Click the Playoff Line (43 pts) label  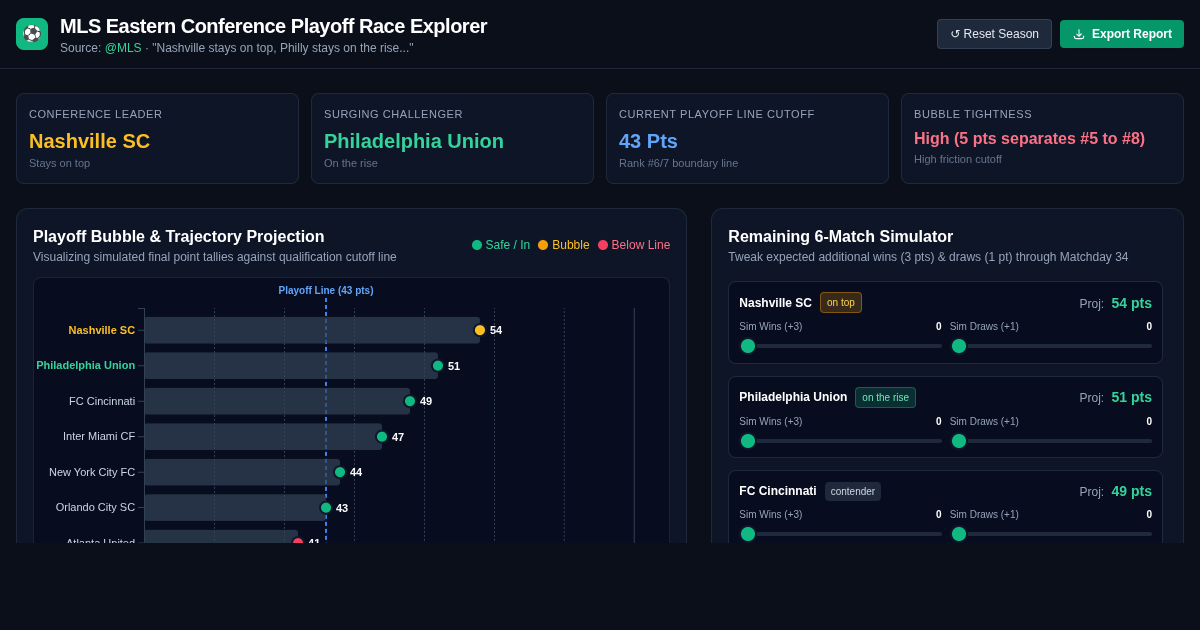[326, 290]
